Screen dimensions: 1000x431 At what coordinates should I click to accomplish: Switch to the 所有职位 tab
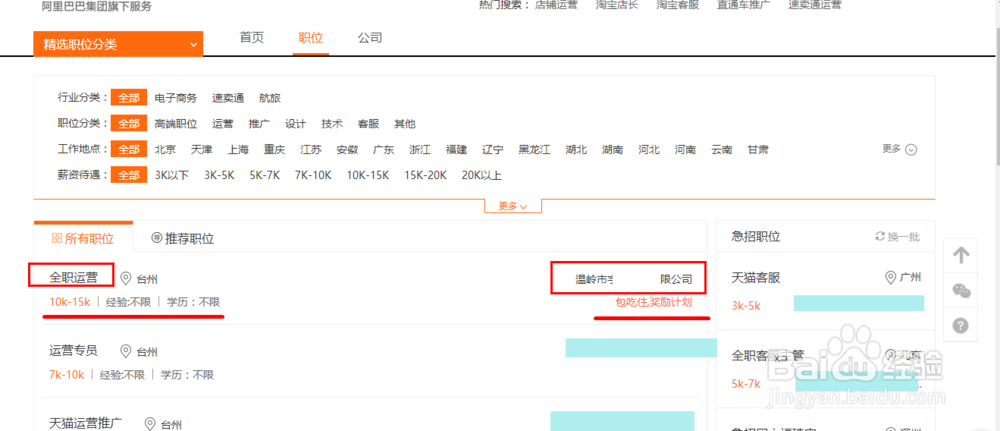(83, 238)
